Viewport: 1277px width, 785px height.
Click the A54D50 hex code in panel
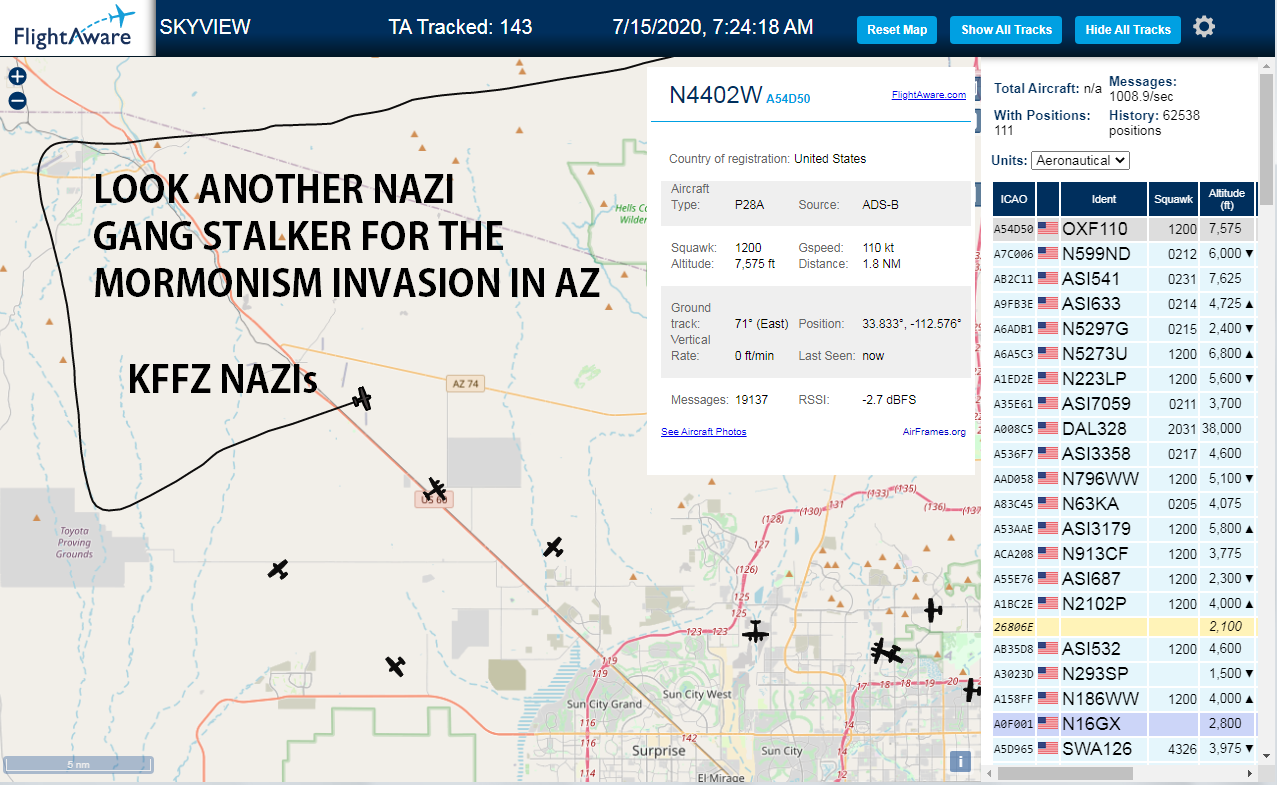point(788,99)
